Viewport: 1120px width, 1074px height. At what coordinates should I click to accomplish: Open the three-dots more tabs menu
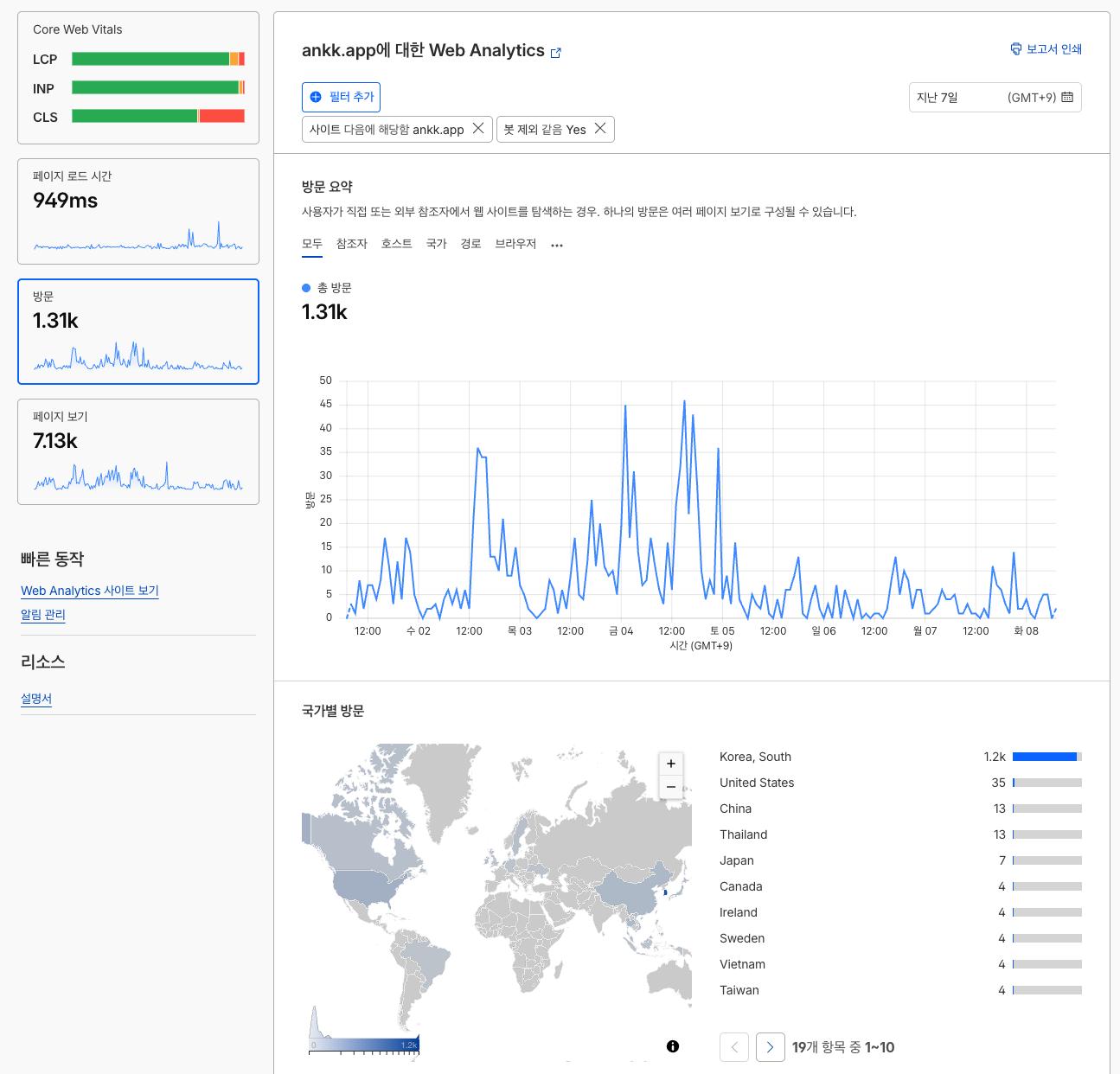point(557,245)
